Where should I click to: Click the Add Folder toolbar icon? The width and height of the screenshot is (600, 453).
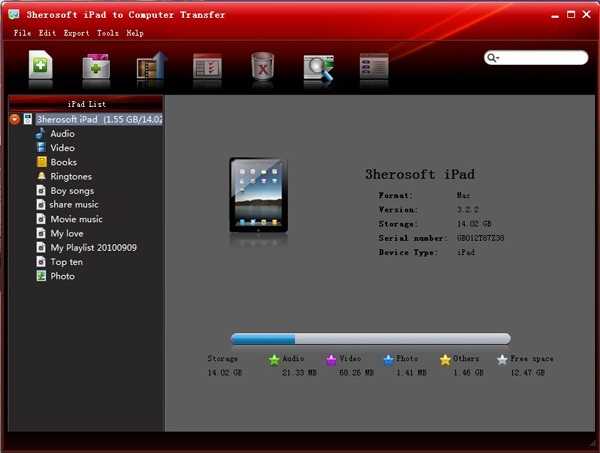96,66
